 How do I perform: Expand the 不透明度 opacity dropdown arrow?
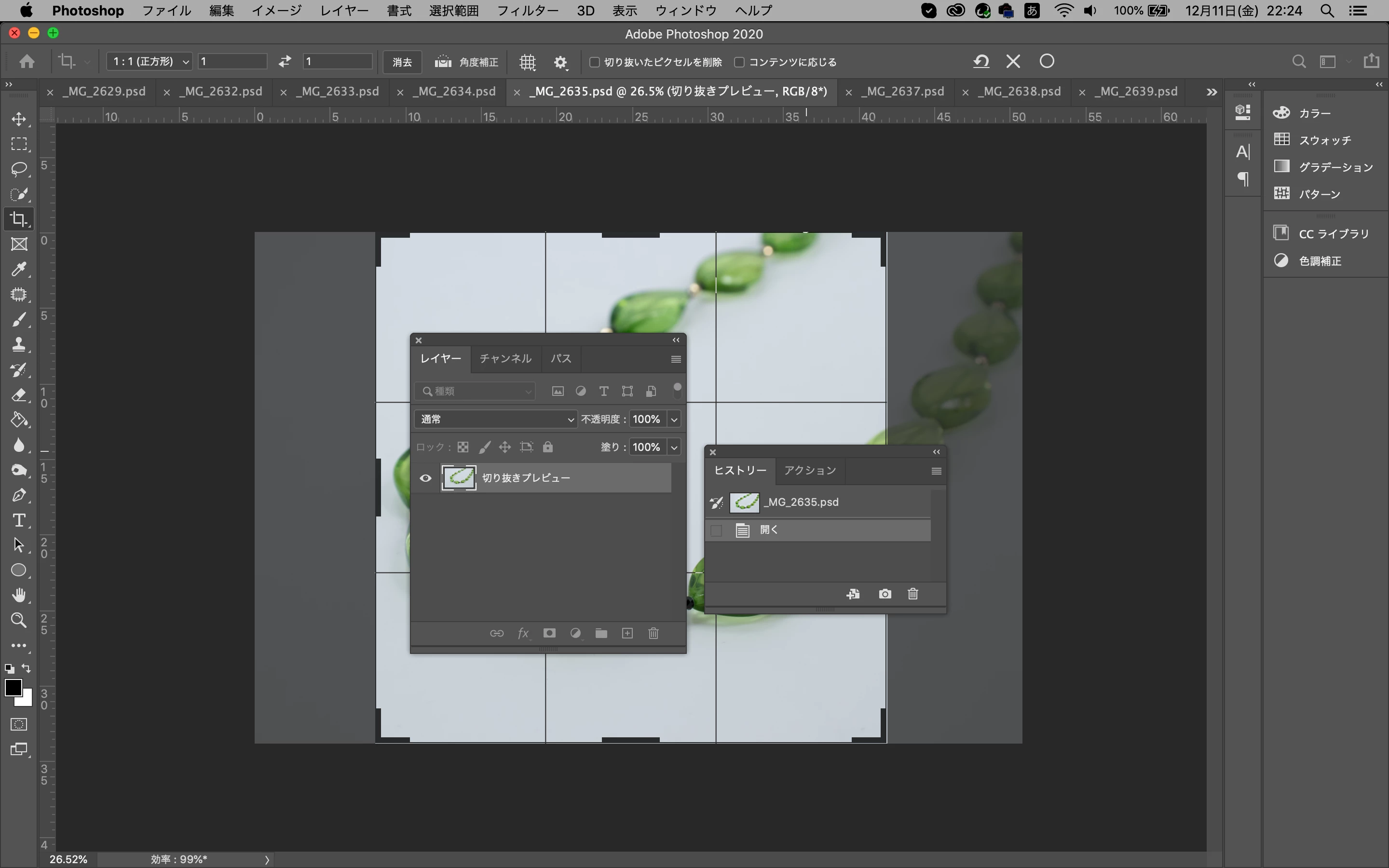674,419
